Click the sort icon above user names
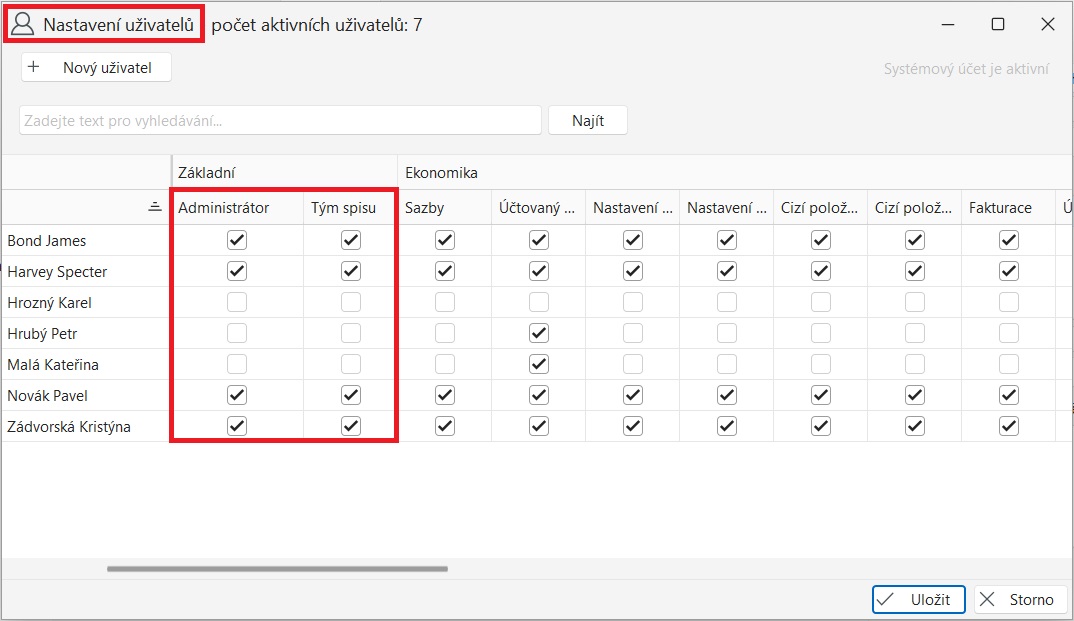 [154, 207]
